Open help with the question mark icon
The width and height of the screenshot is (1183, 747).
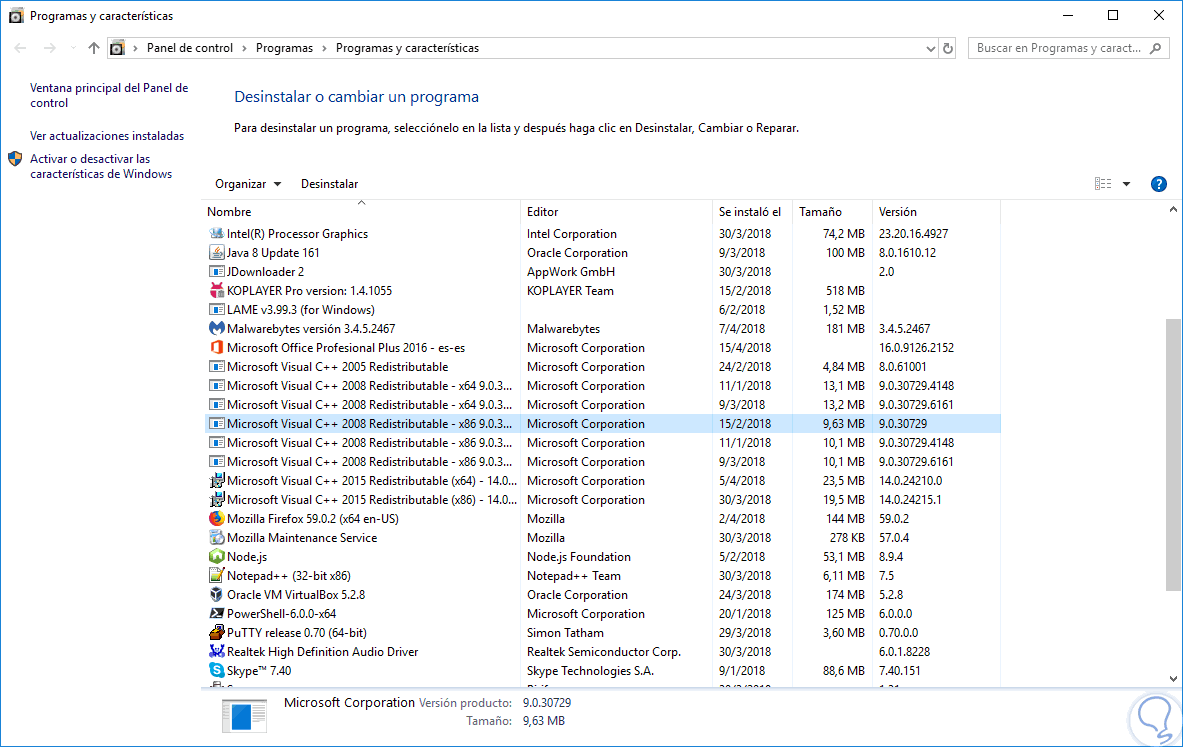pyautogui.click(x=1159, y=184)
